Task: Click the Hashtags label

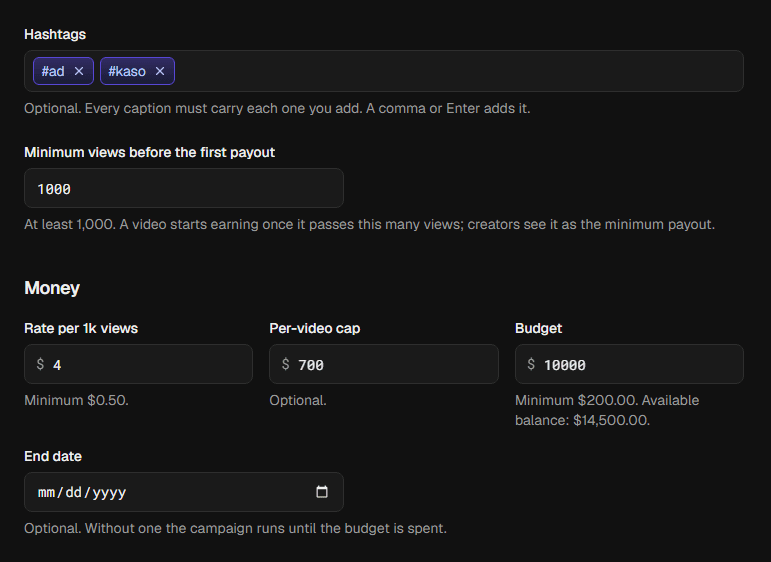Action: pyautogui.click(x=55, y=34)
